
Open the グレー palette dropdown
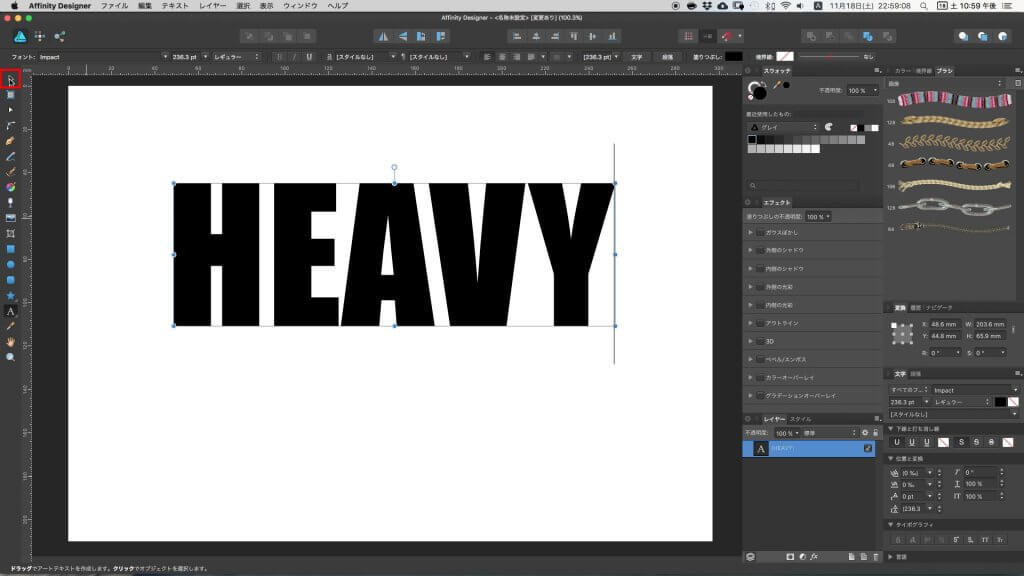[x=784, y=127]
